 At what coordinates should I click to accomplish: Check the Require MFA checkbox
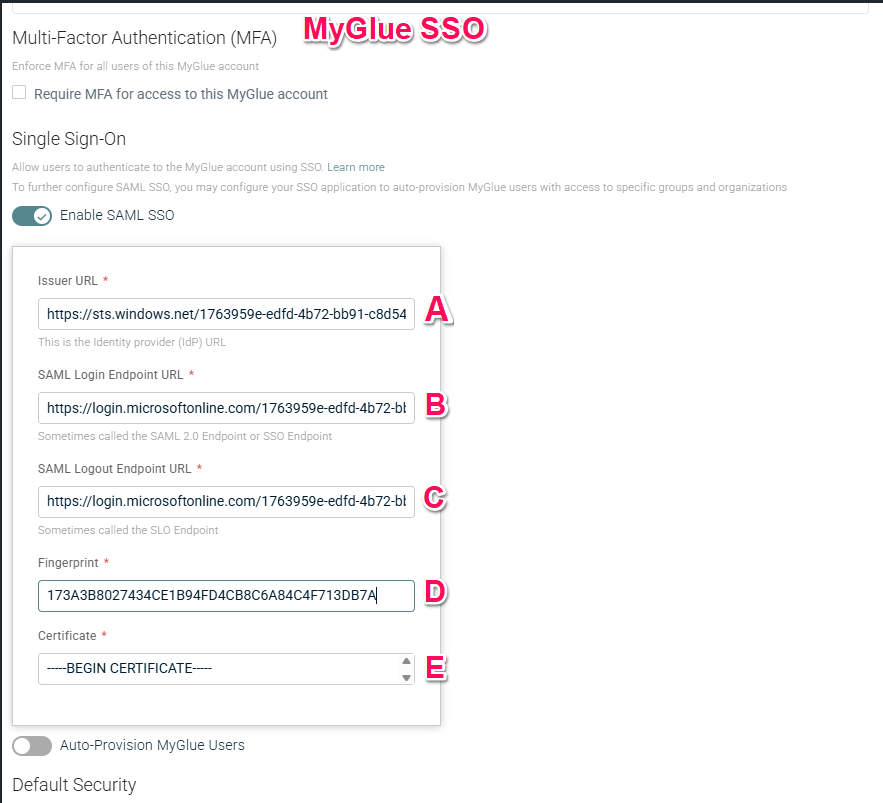click(19, 93)
